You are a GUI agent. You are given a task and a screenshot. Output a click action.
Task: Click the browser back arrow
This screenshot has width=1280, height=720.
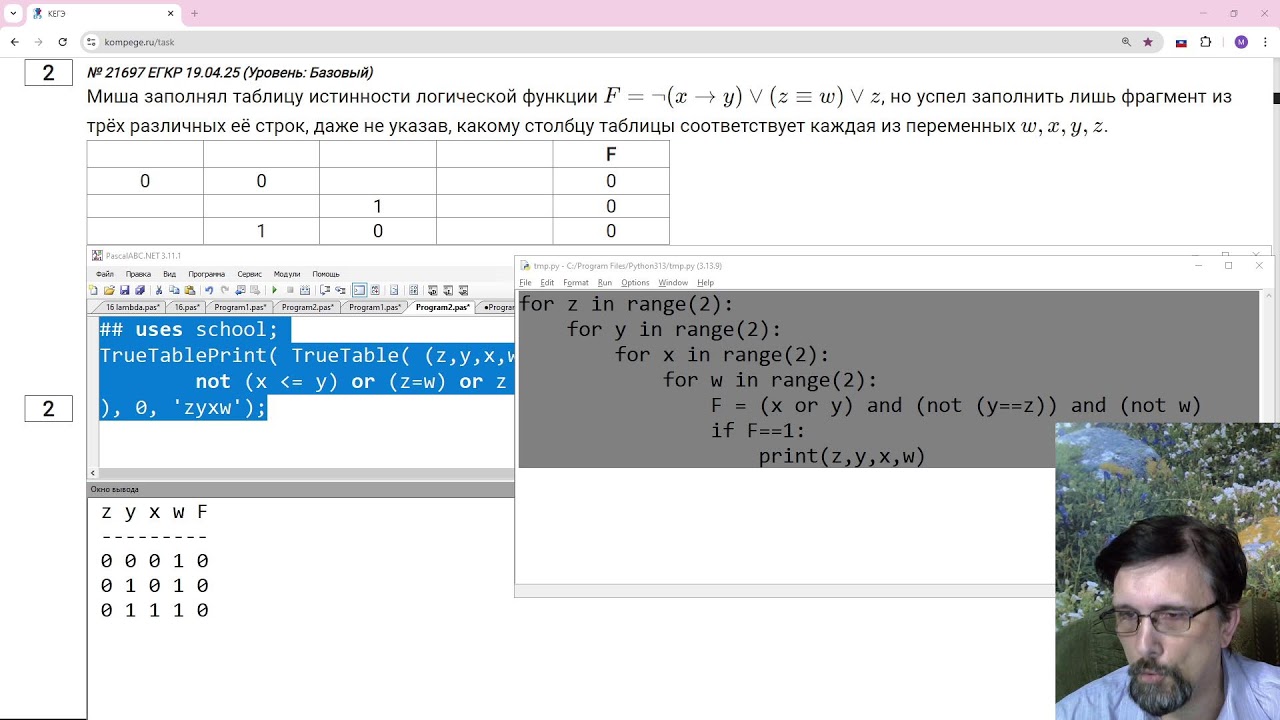pyautogui.click(x=14, y=42)
